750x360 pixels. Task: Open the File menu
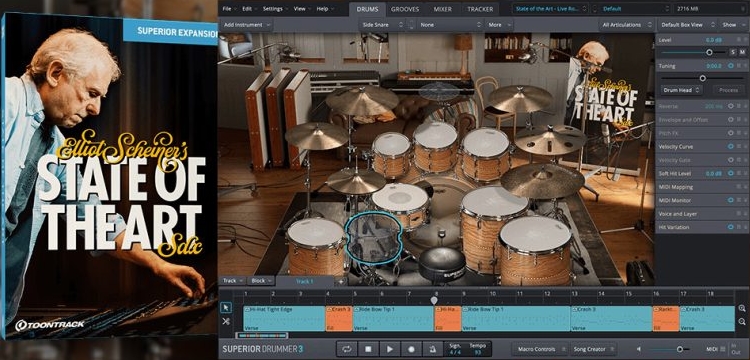tap(229, 9)
